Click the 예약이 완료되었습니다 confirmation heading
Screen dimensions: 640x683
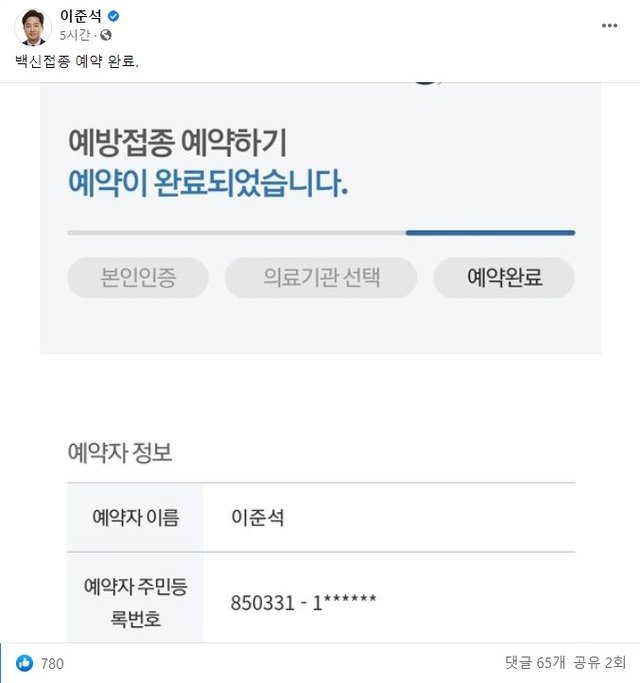click(x=207, y=183)
